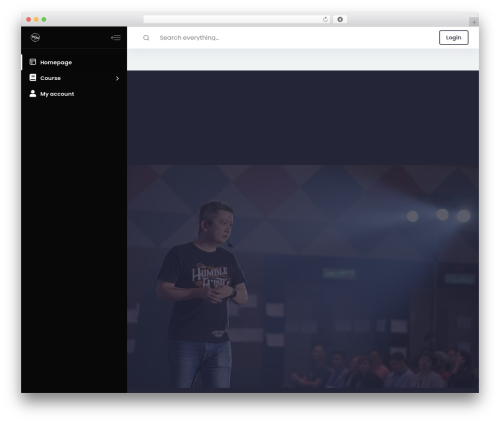The height and width of the screenshot is (423, 500).
Task: Open the Homepage menu item
Action: point(74,62)
